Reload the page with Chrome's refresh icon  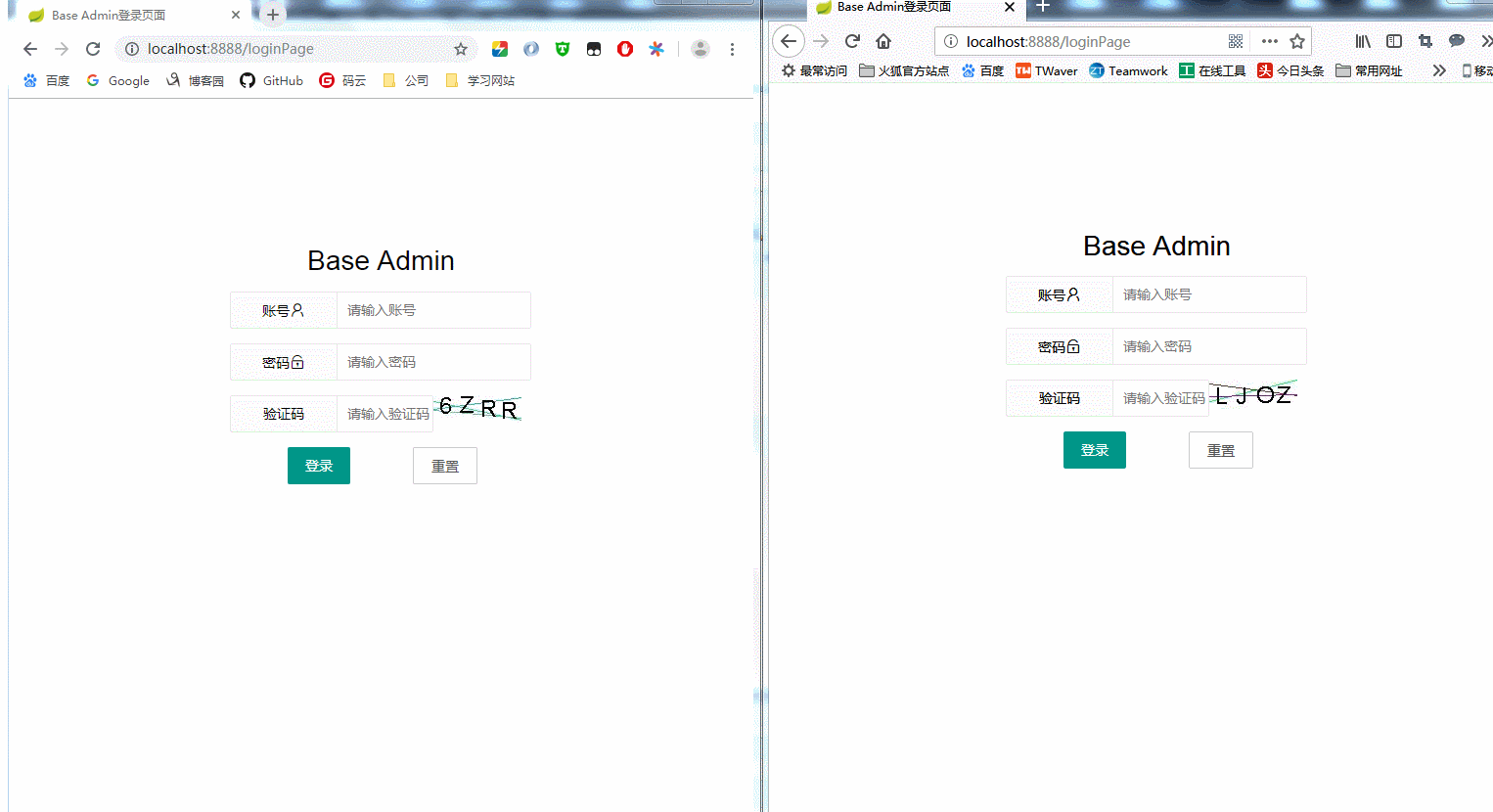coord(93,49)
